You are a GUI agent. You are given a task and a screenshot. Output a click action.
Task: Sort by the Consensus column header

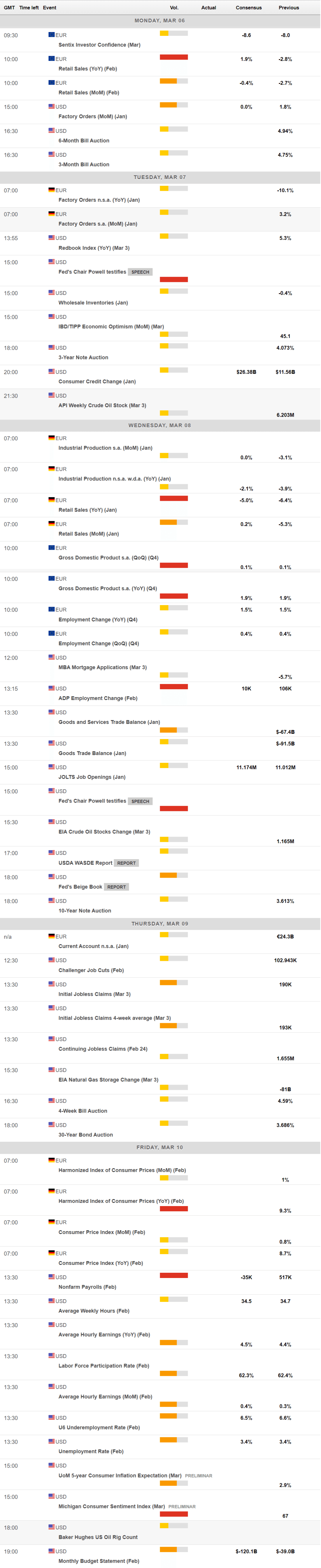248,8
